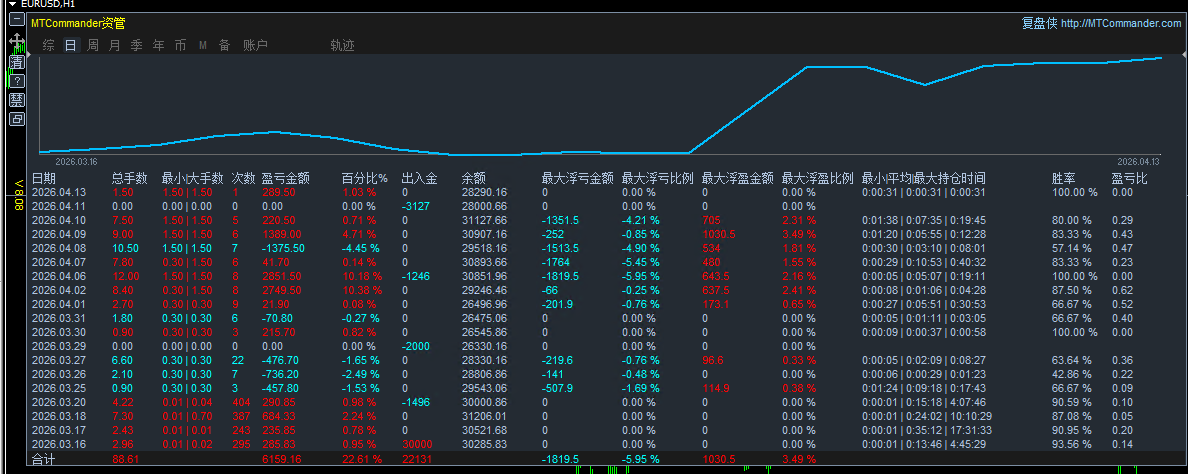The width and height of the screenshot is (1188, 474).
Task: Select the 季 quarterly tab
Action: 136,45
